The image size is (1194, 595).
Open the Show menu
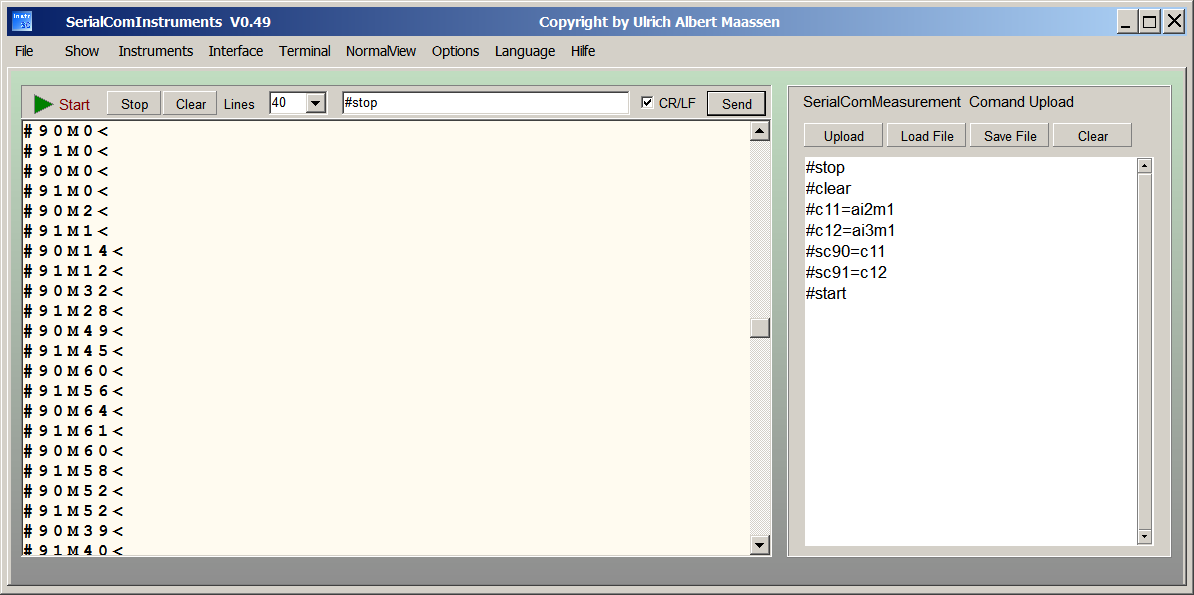81,51
